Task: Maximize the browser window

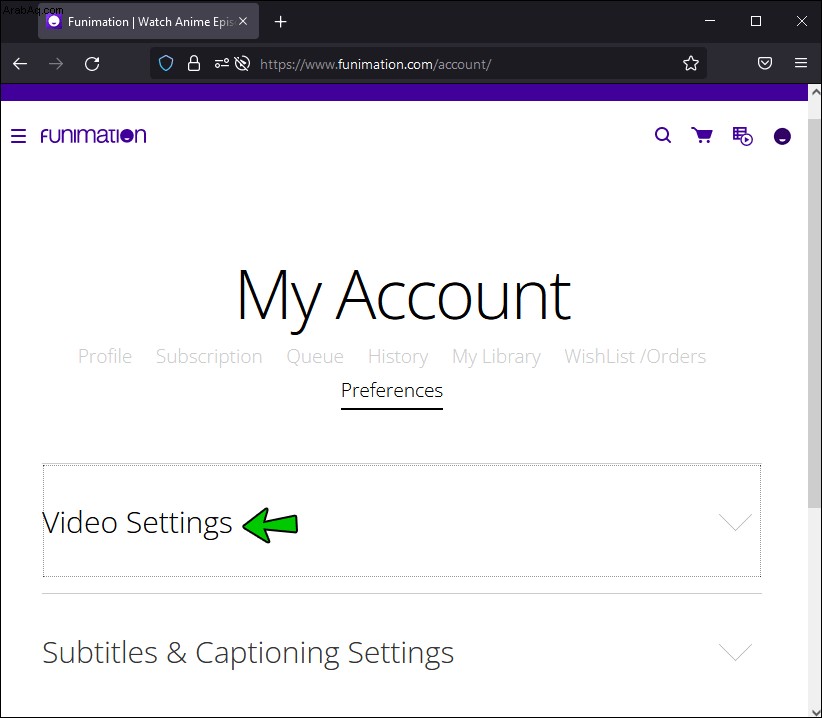Action: tap(755, 21)
